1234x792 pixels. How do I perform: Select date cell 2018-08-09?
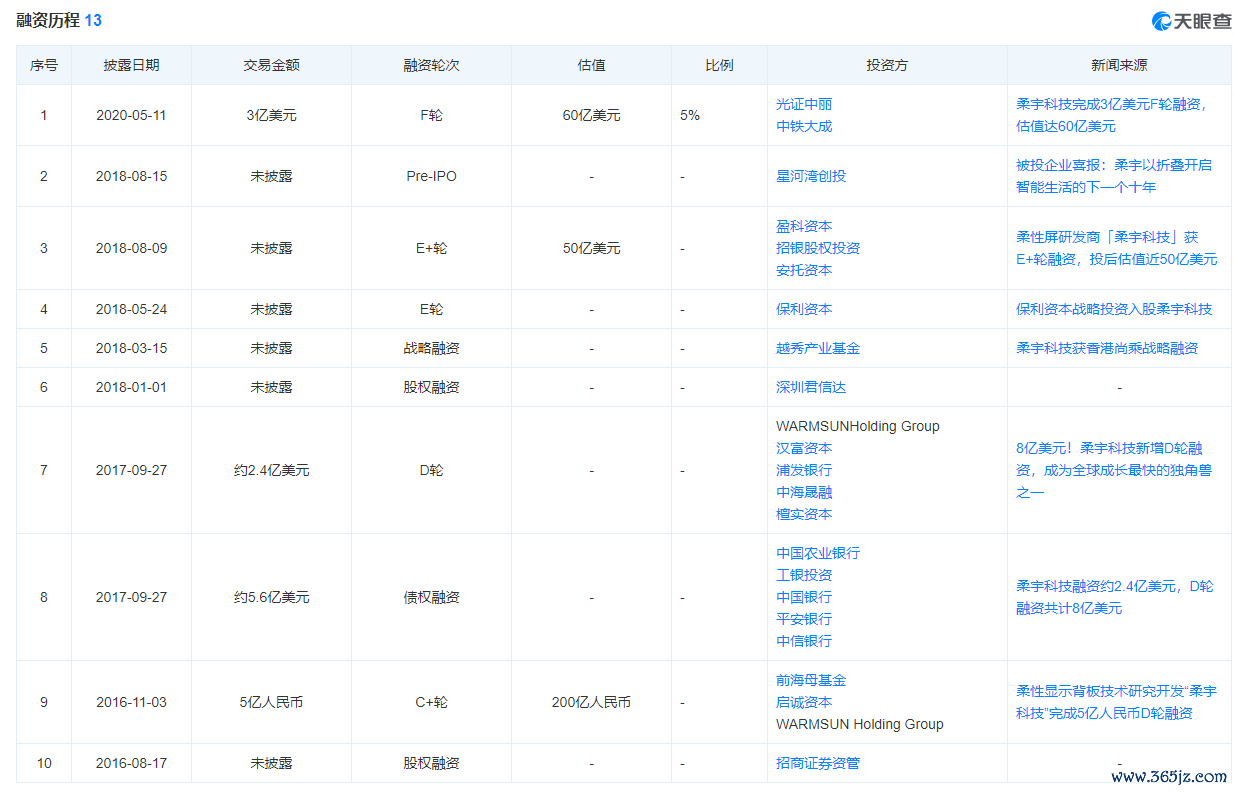pyautogui.click(x=131, y=248)
